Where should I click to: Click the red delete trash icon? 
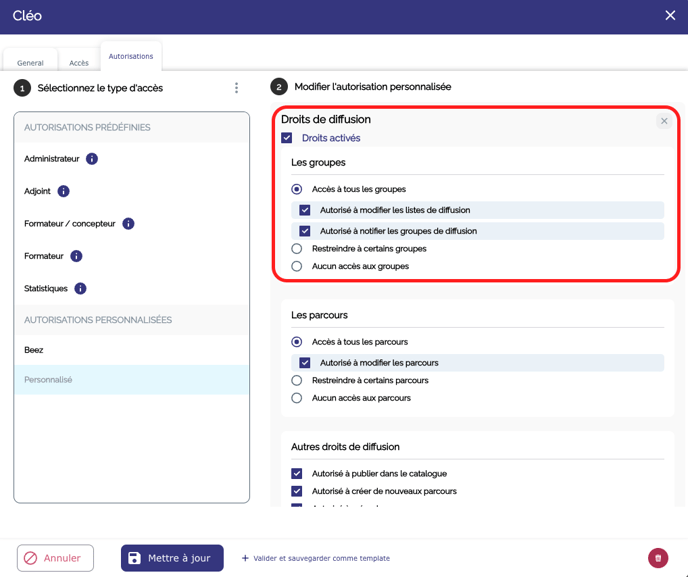pyautogui.click(x=657, y=558)
